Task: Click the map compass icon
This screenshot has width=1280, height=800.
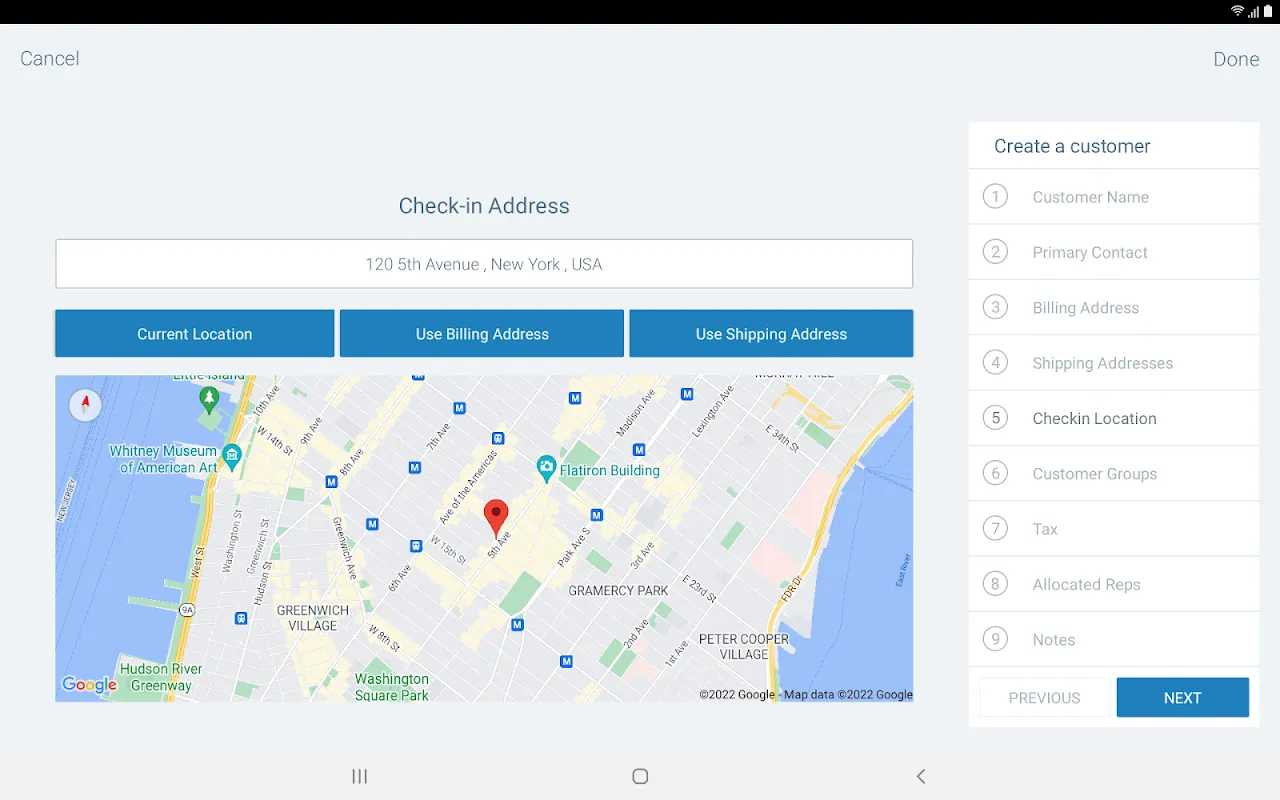Action: coord(85,404)
